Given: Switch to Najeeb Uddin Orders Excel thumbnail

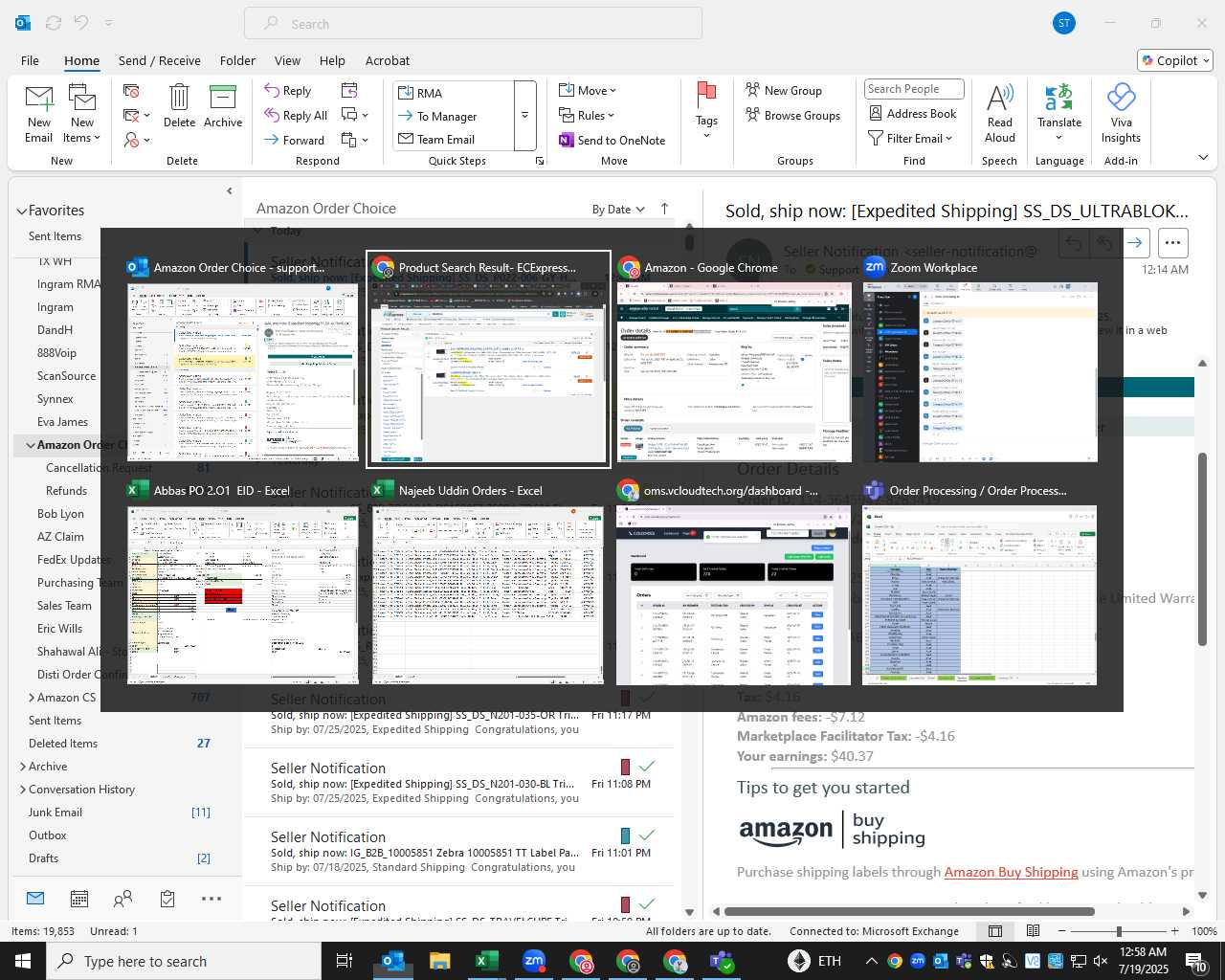Looking at the screenshot, I should pyautogui.click(x=488, y=583).
